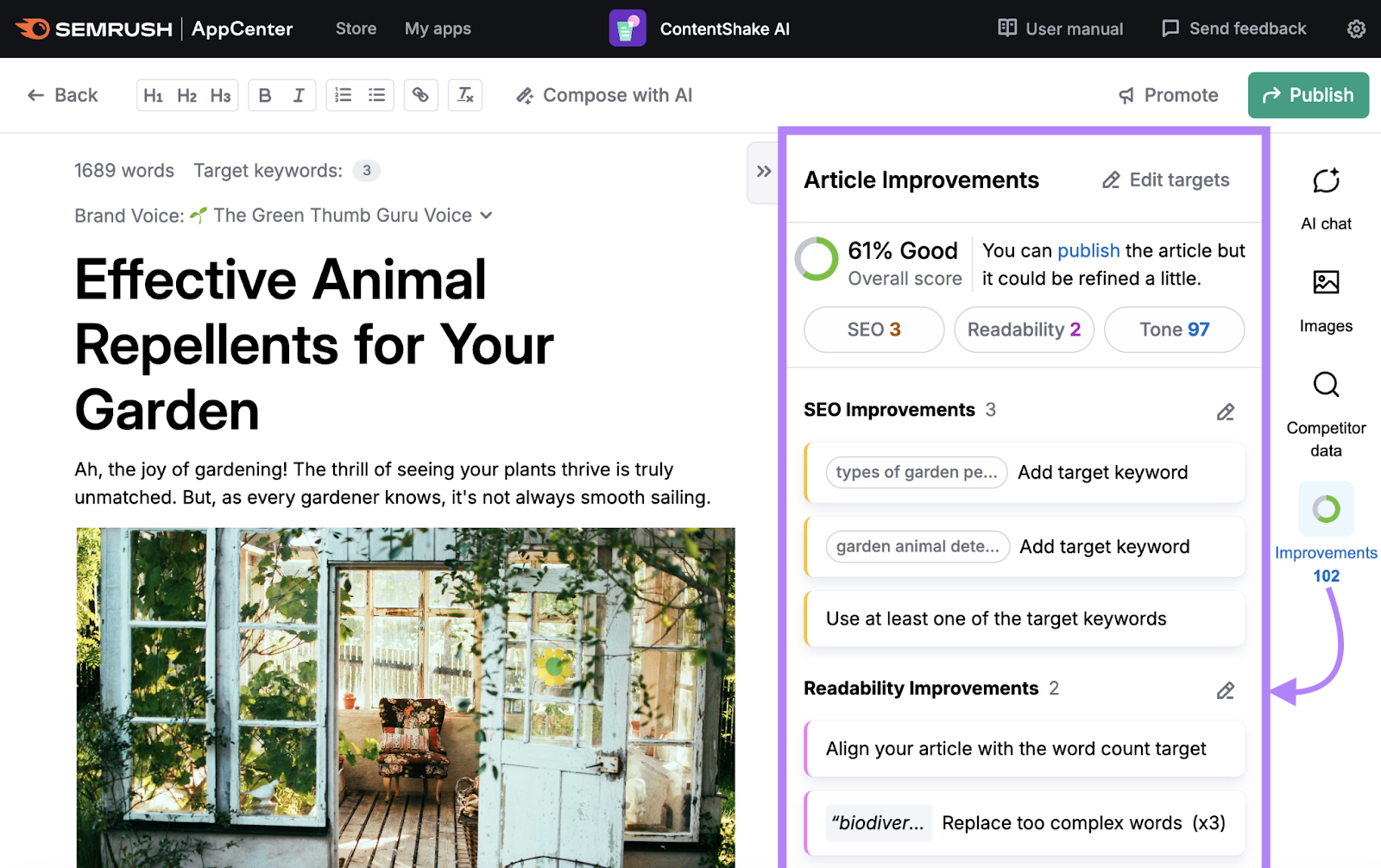This screenshot has width=1381, height=868.
Task: Apply Heading 3 formatting
Action: [220, 95]
